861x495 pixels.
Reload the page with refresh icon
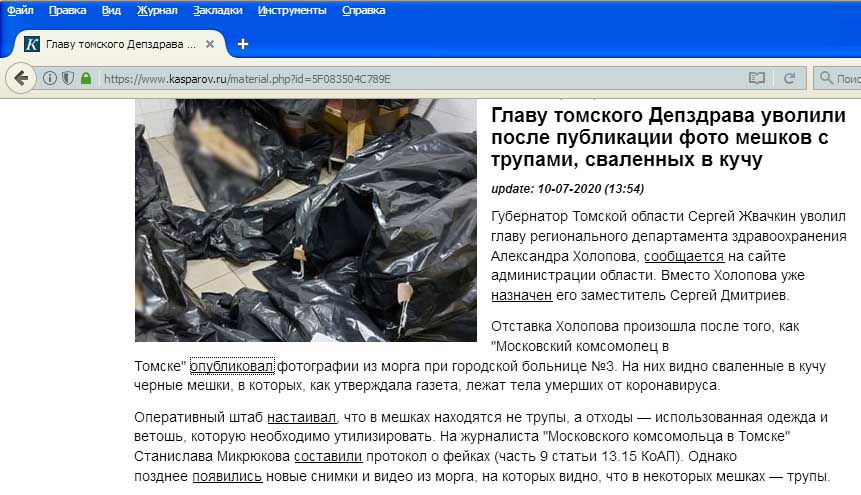point(789,79)
